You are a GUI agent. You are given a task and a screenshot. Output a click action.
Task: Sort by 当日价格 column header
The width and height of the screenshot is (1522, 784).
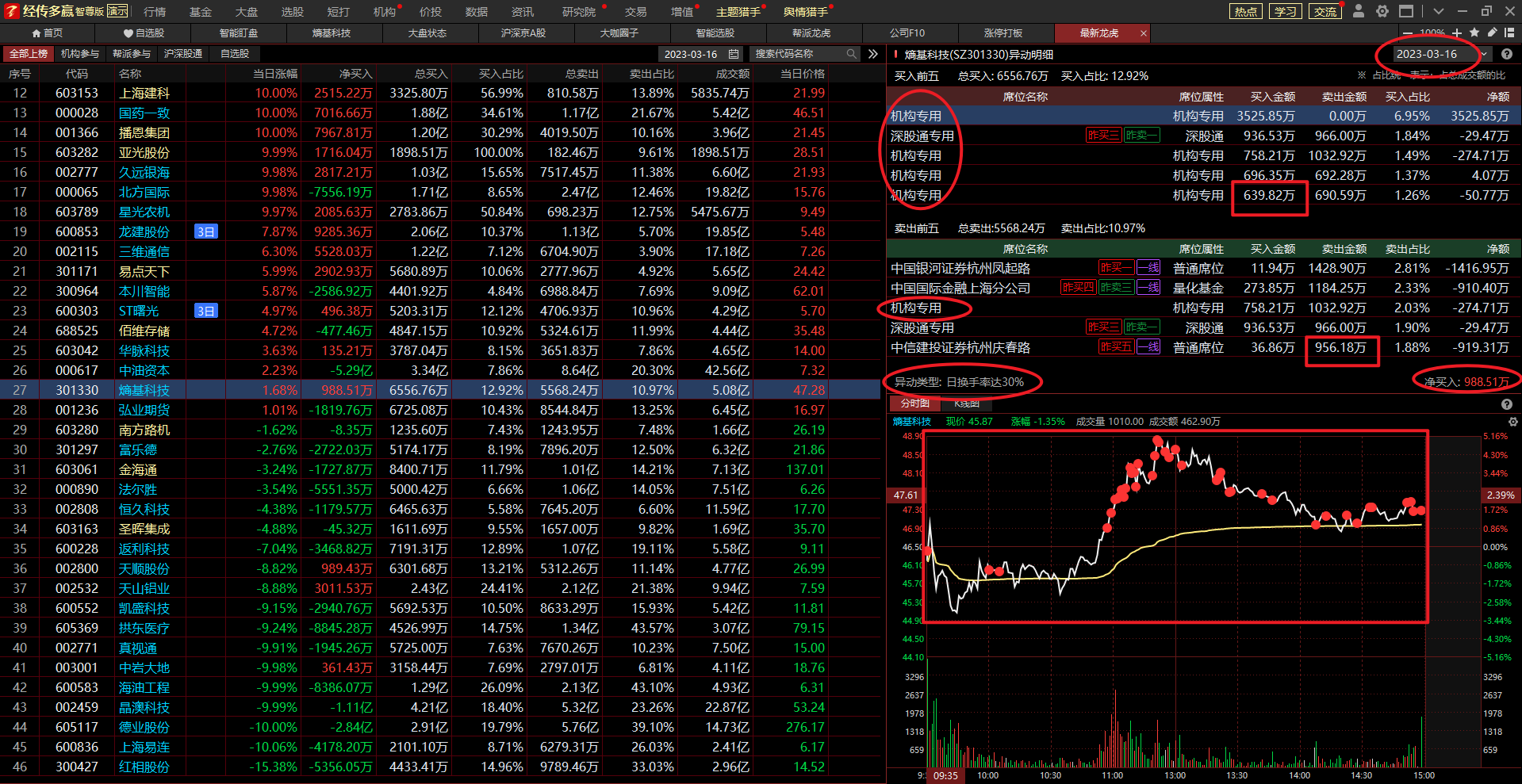(x=803, y=74)
